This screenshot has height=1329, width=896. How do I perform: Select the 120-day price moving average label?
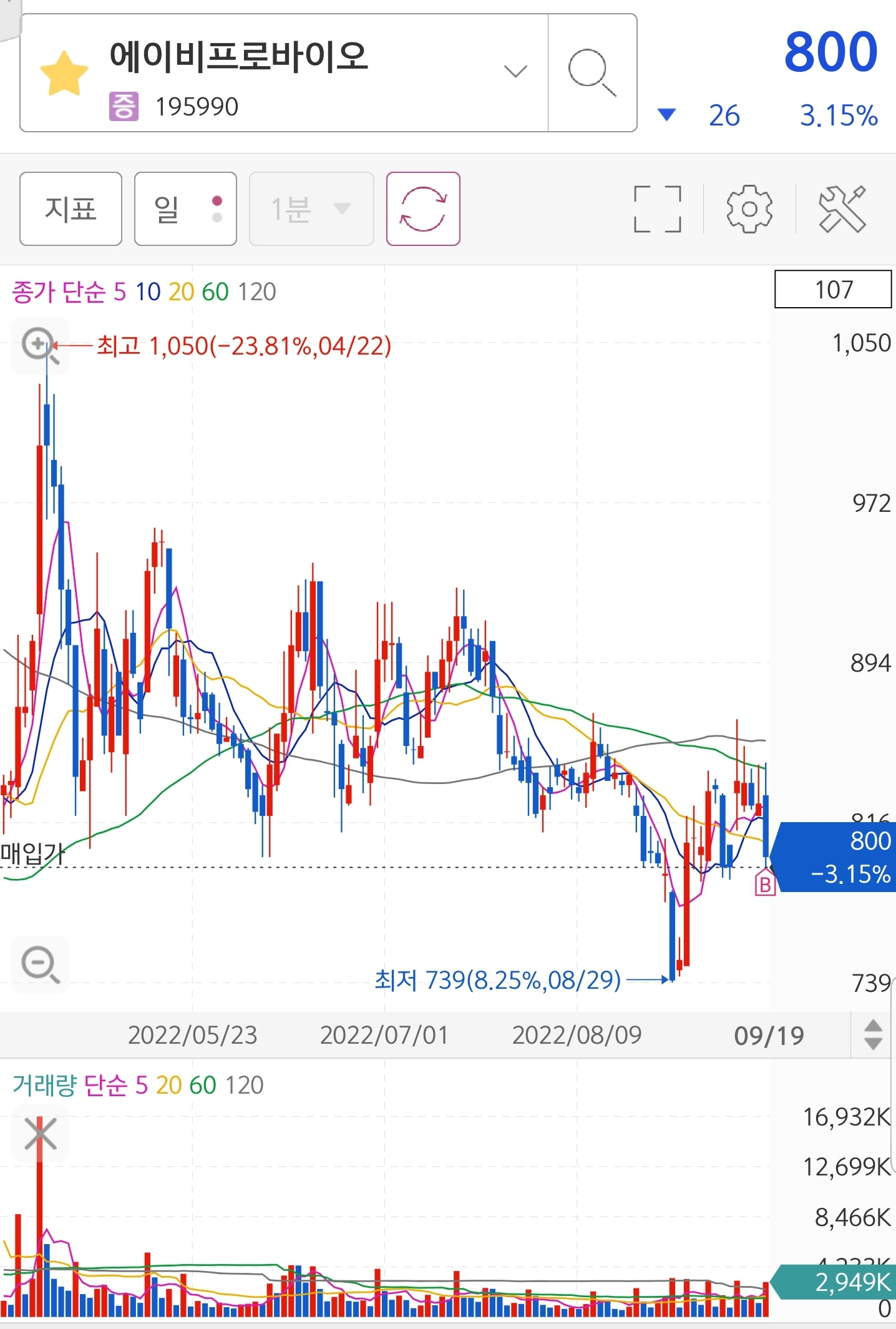[256, 292]
